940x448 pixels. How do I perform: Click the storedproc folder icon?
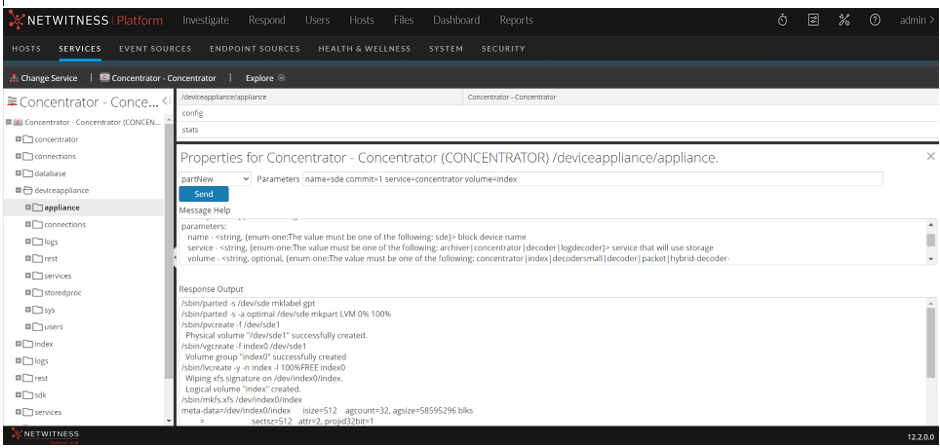37,293
